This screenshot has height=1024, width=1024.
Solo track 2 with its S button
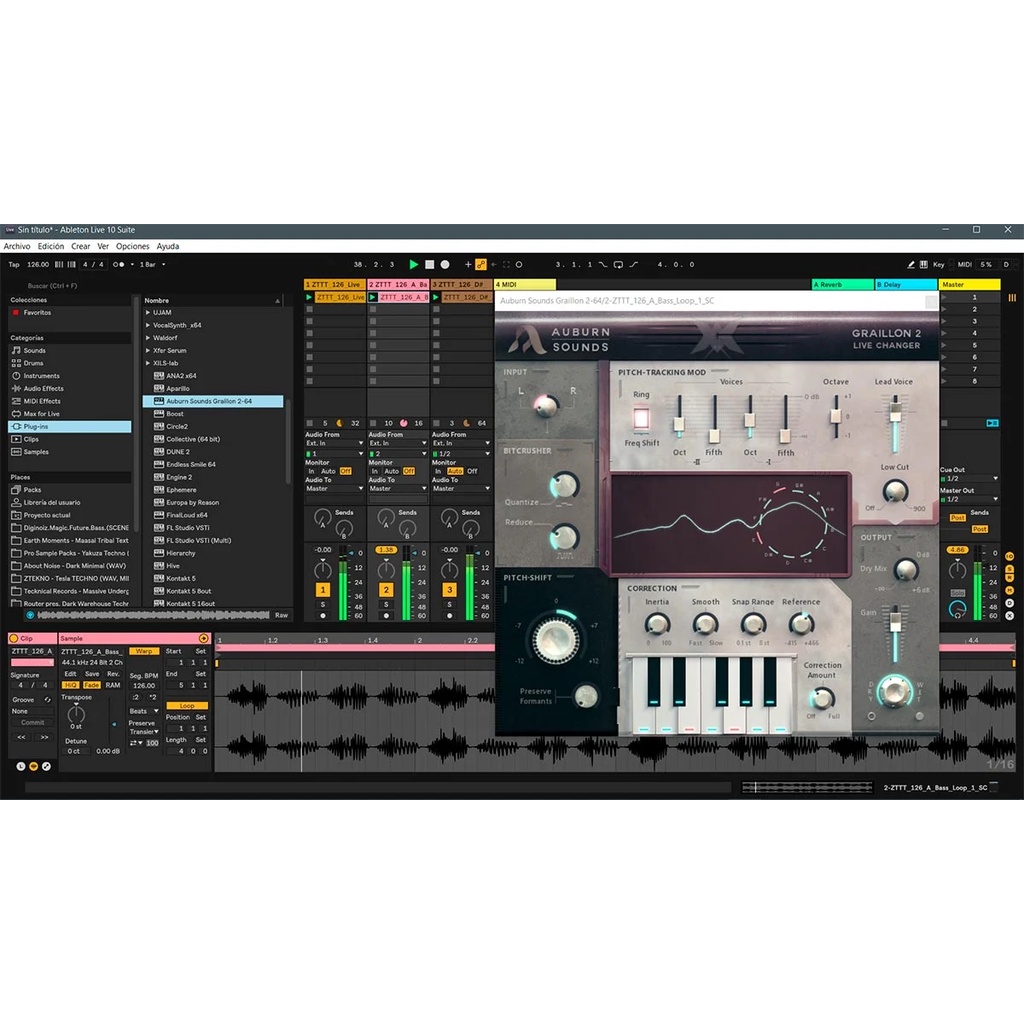click(x=386, y=604)
